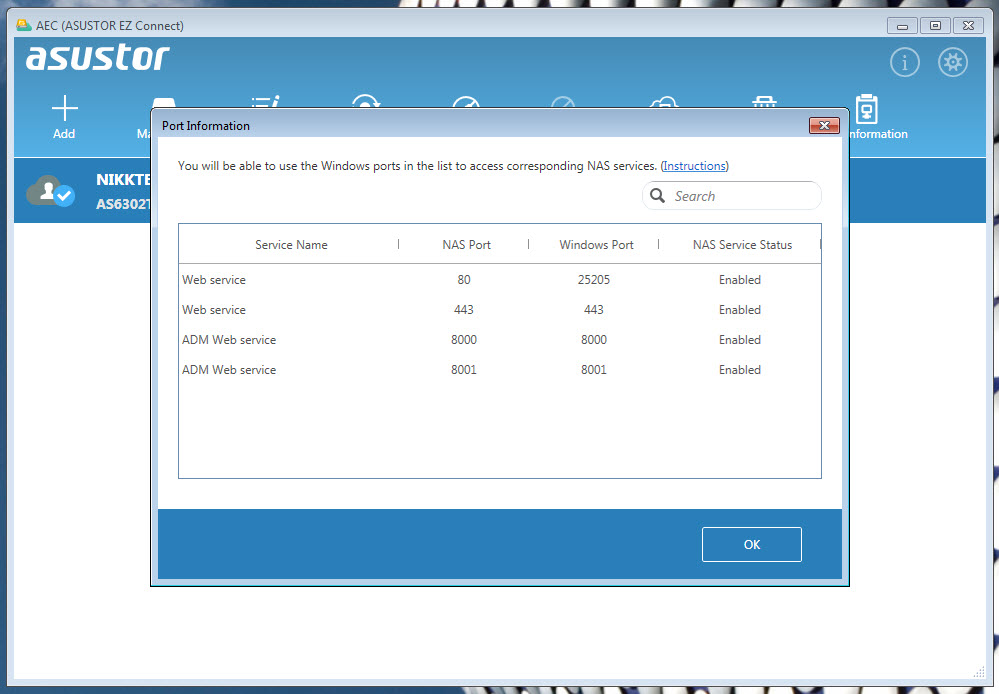Select the Web service row with NAS port 443
Screen dimensions: 999x694
point(500,310)
